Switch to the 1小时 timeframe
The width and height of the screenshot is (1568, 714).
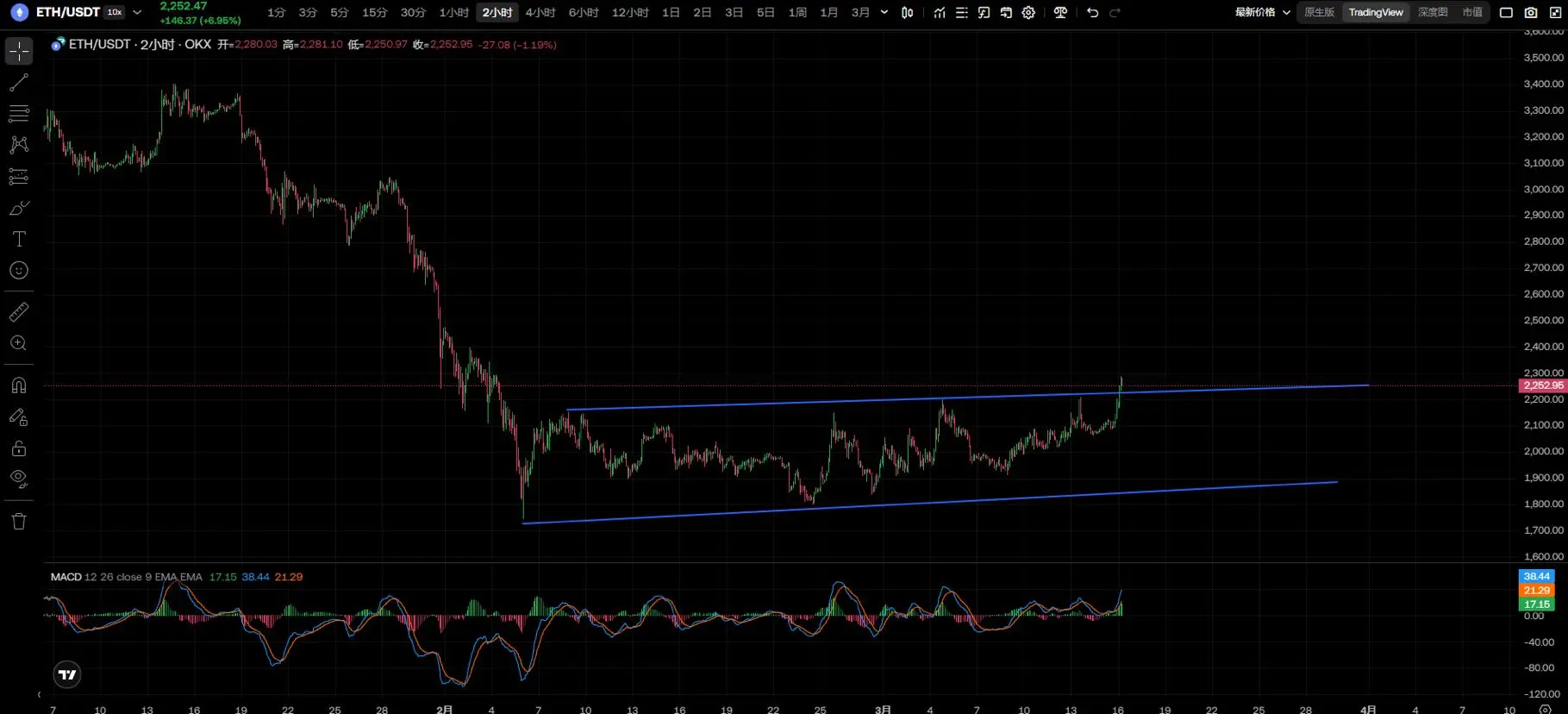(453, 13)
